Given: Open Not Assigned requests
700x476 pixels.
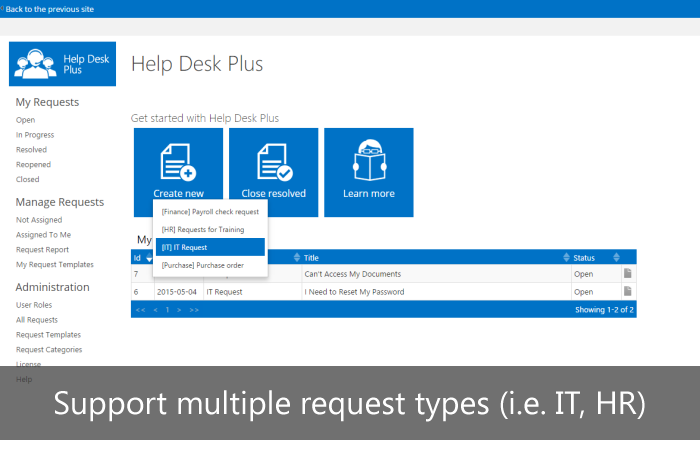Looking at the screenshot, I should click(x=39, y=220).
